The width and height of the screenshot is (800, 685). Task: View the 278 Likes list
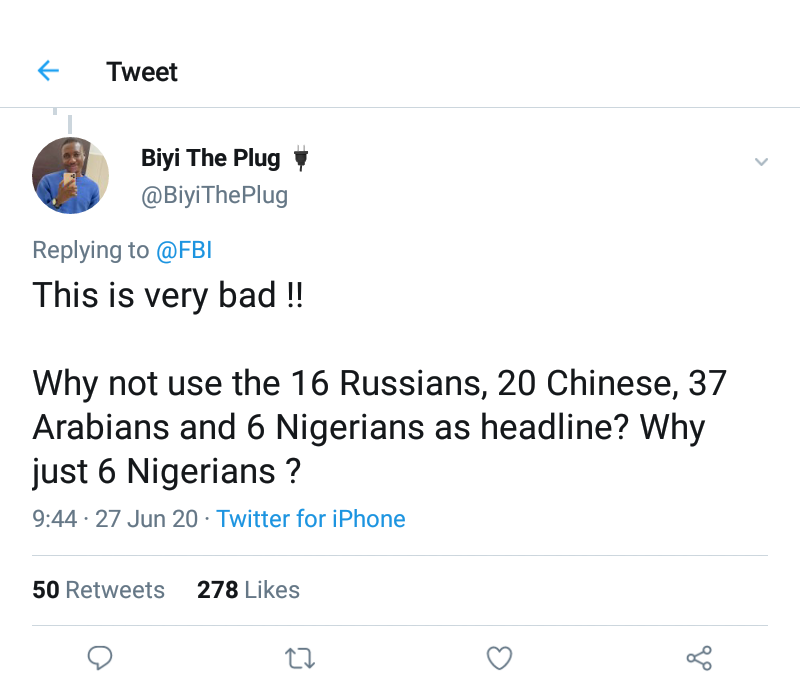tap(248, 590)
